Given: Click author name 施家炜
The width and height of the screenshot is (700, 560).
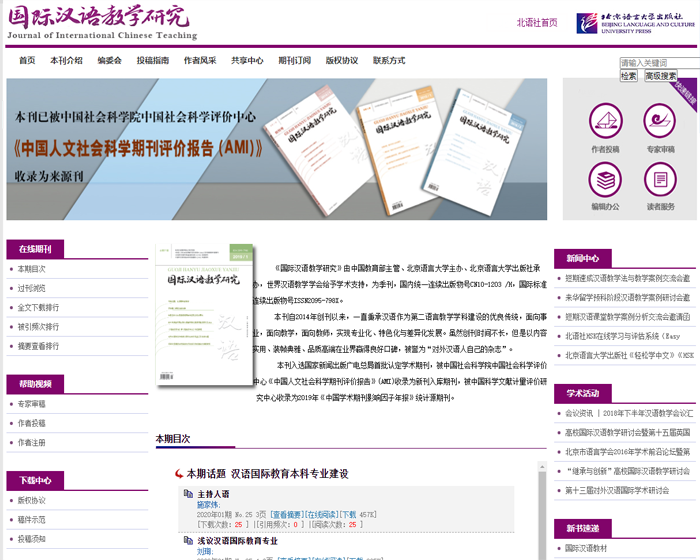Looking at the screenshot, I should 208,505.
